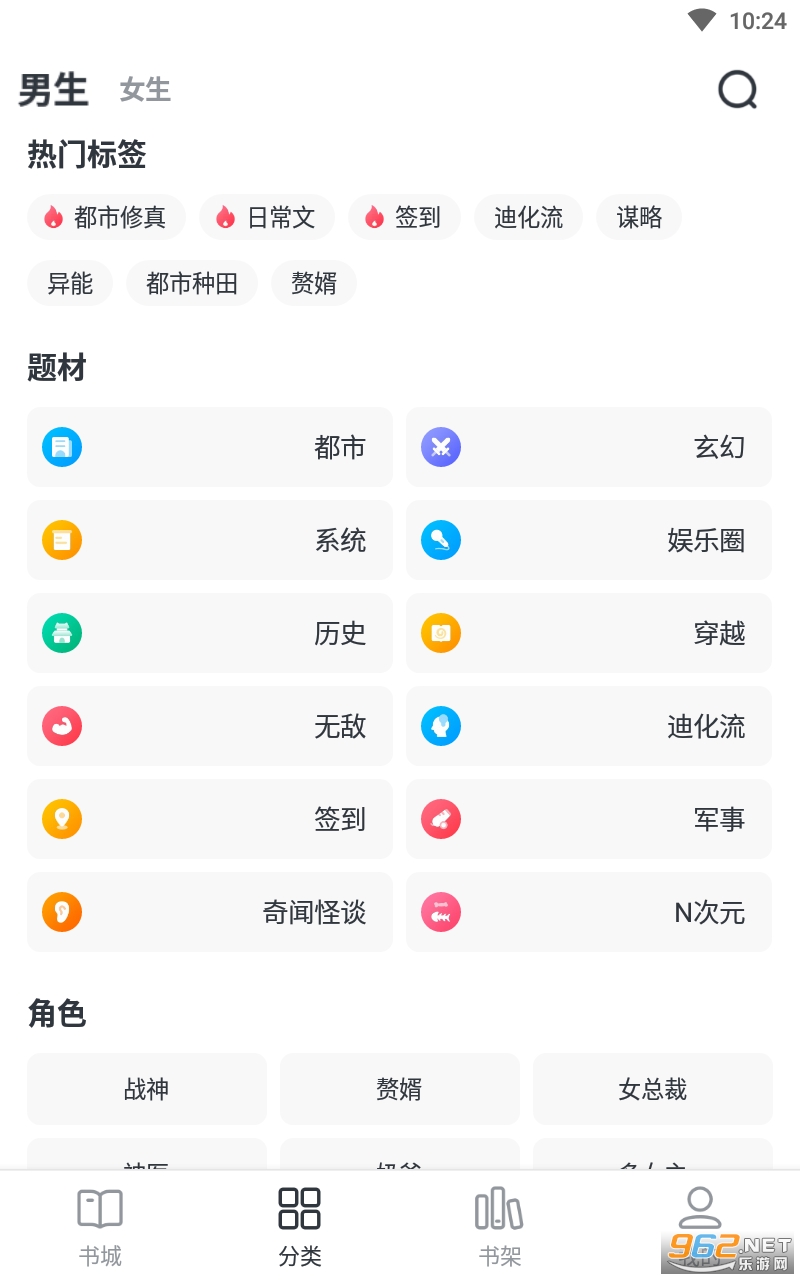800x1280 pixels.
Task: Tap the 历史 building icon
Action: pos(62,633)
